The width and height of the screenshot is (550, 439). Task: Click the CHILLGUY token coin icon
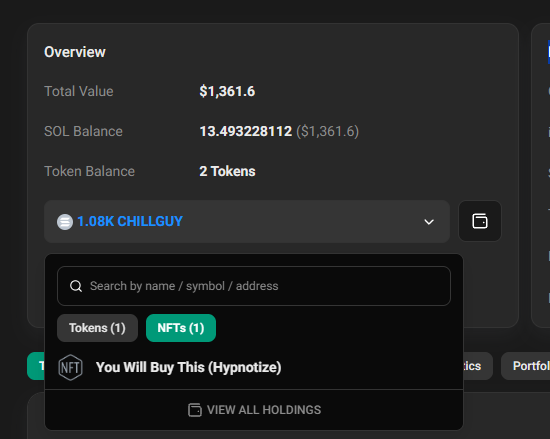(x=65, y=222)
